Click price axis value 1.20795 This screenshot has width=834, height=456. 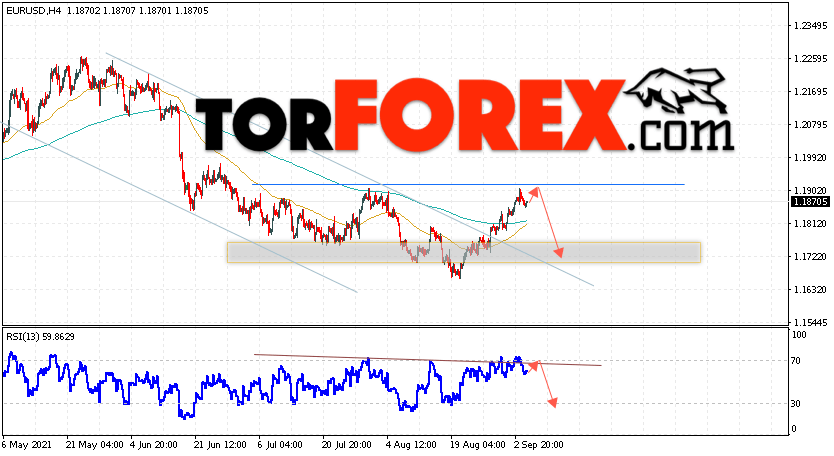811,125
